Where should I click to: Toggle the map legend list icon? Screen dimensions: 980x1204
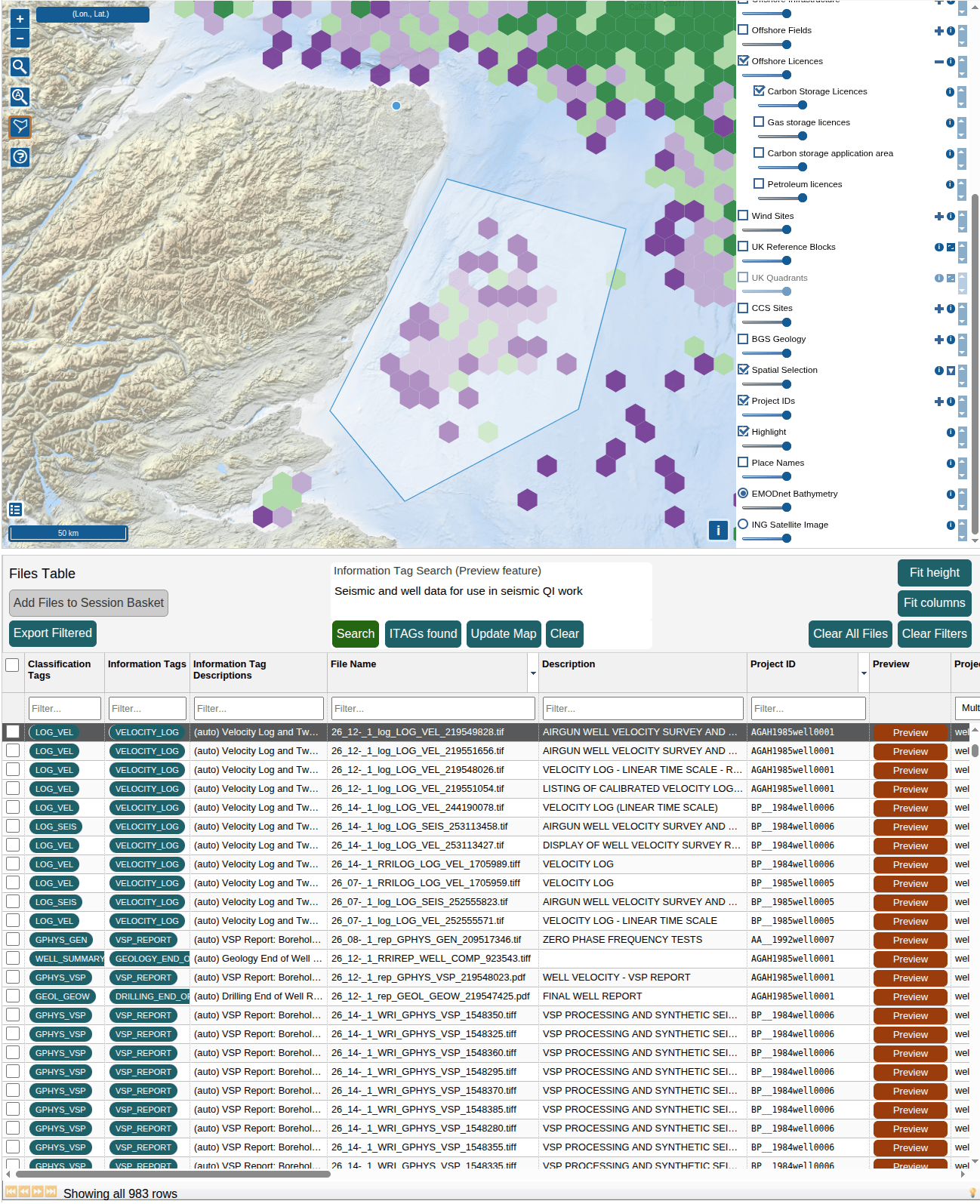coord(15,510)
